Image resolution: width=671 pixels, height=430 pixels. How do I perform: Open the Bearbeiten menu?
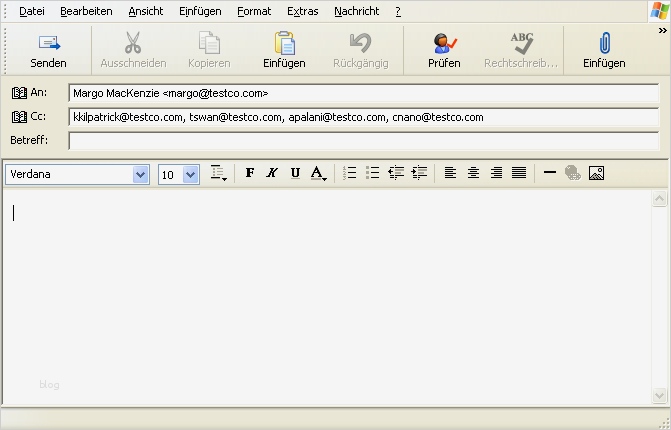(x=86, y=11)
